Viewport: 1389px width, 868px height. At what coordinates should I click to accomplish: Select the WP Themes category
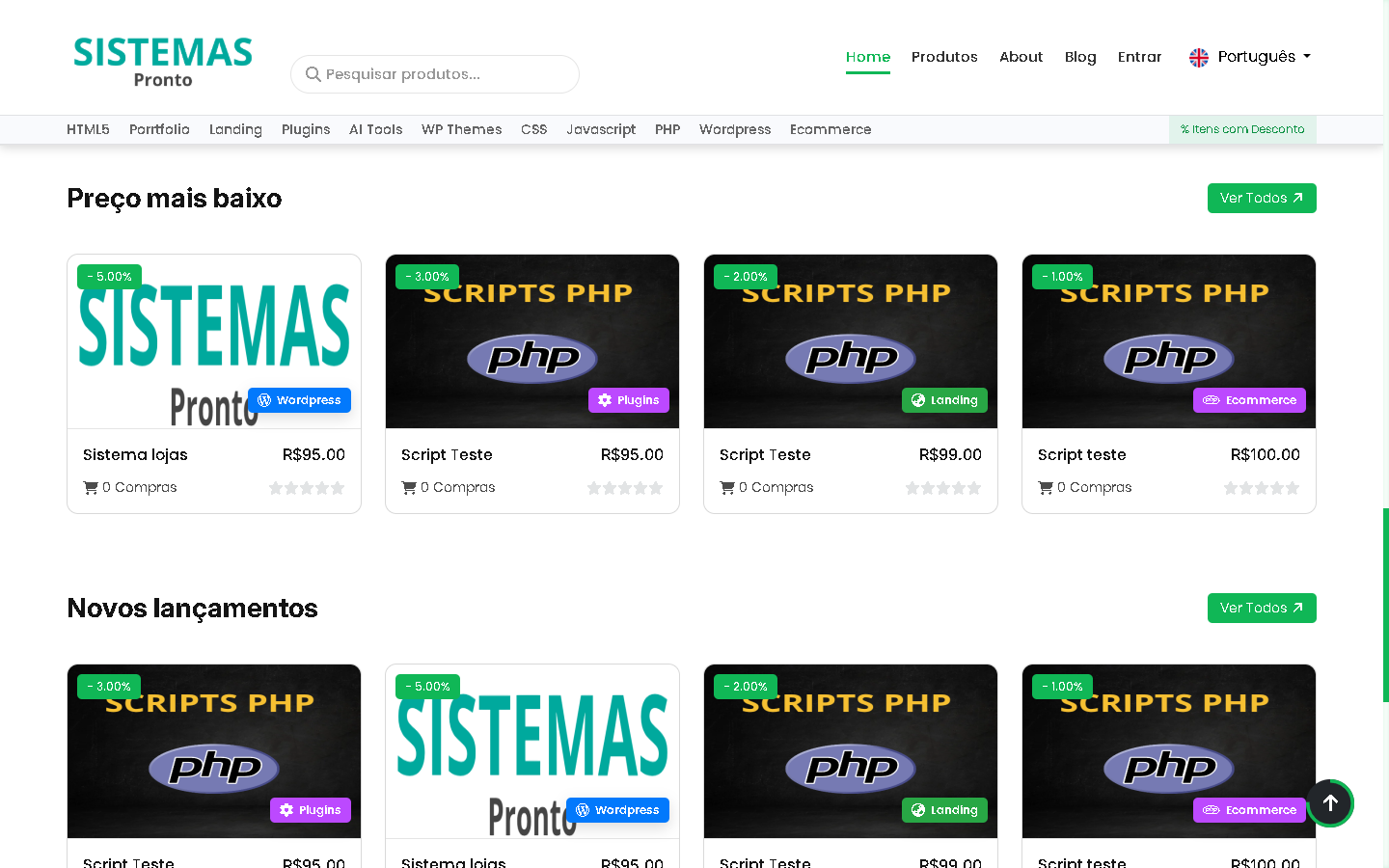point(461,129)
